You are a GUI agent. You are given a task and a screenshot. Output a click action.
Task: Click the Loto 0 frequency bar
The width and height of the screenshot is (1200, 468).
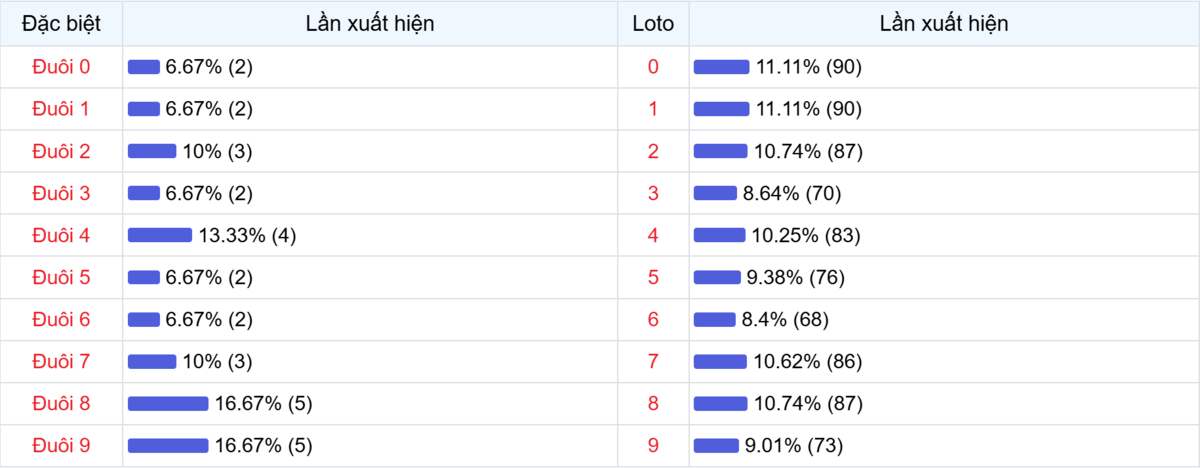click(721, 67)
